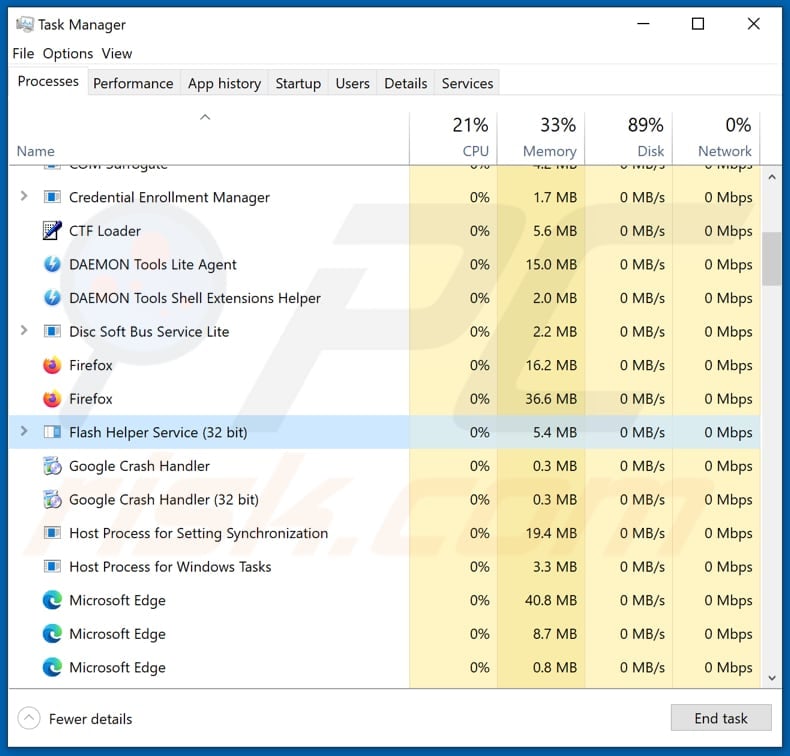Switch to the Startup tab
The height and width of the screenshot is (756, 790).
click(298, 83)
